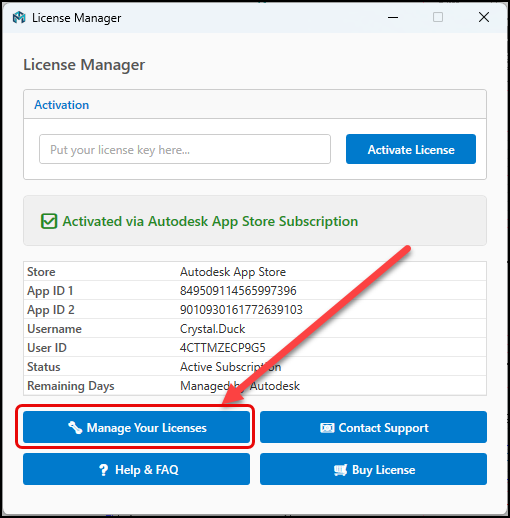The height and width of the screenshot is (518, 510).
Task: Select the username 'Crystal.Duck'
Action: coord(213,329)
